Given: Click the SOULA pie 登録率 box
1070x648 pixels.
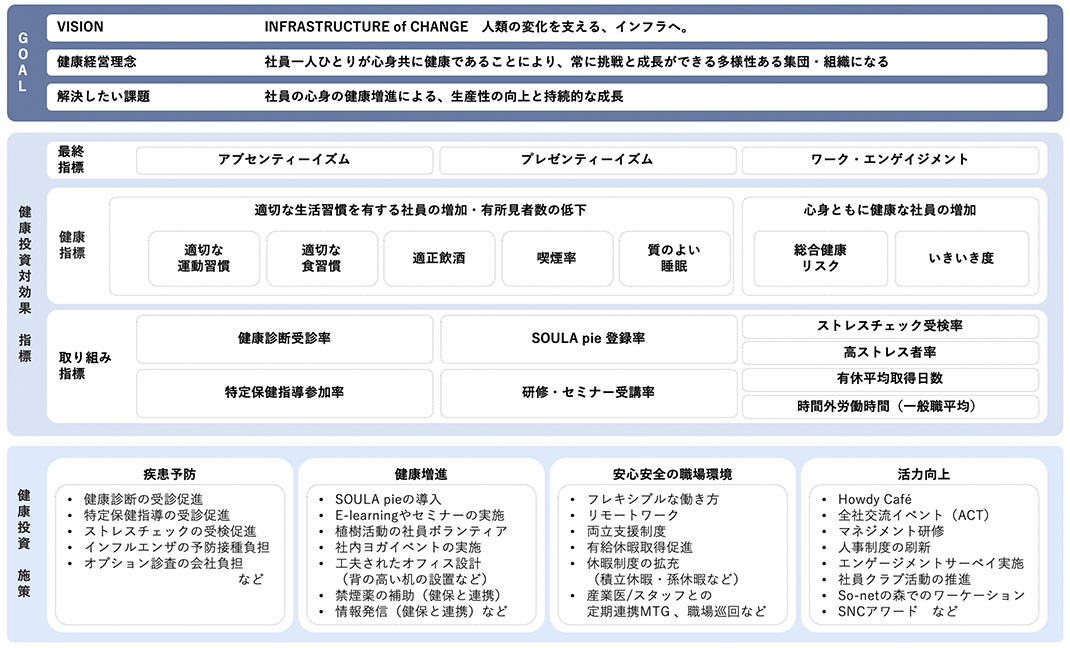Looking at the screenshot, I should click(588, 340).
